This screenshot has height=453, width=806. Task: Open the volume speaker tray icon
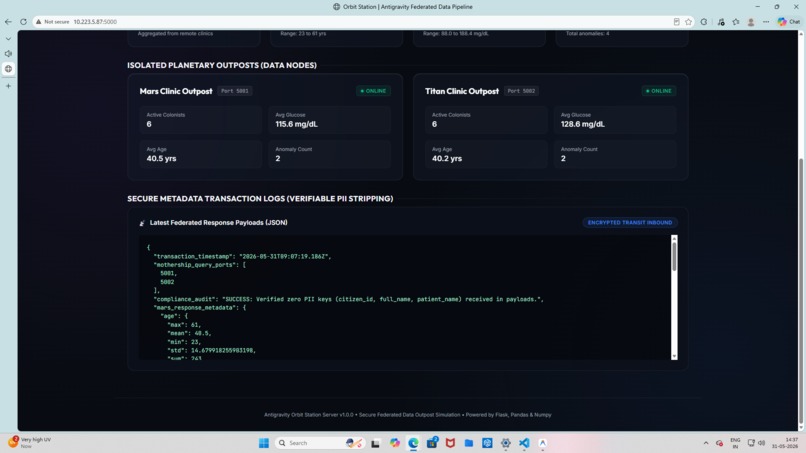point(762,443)
